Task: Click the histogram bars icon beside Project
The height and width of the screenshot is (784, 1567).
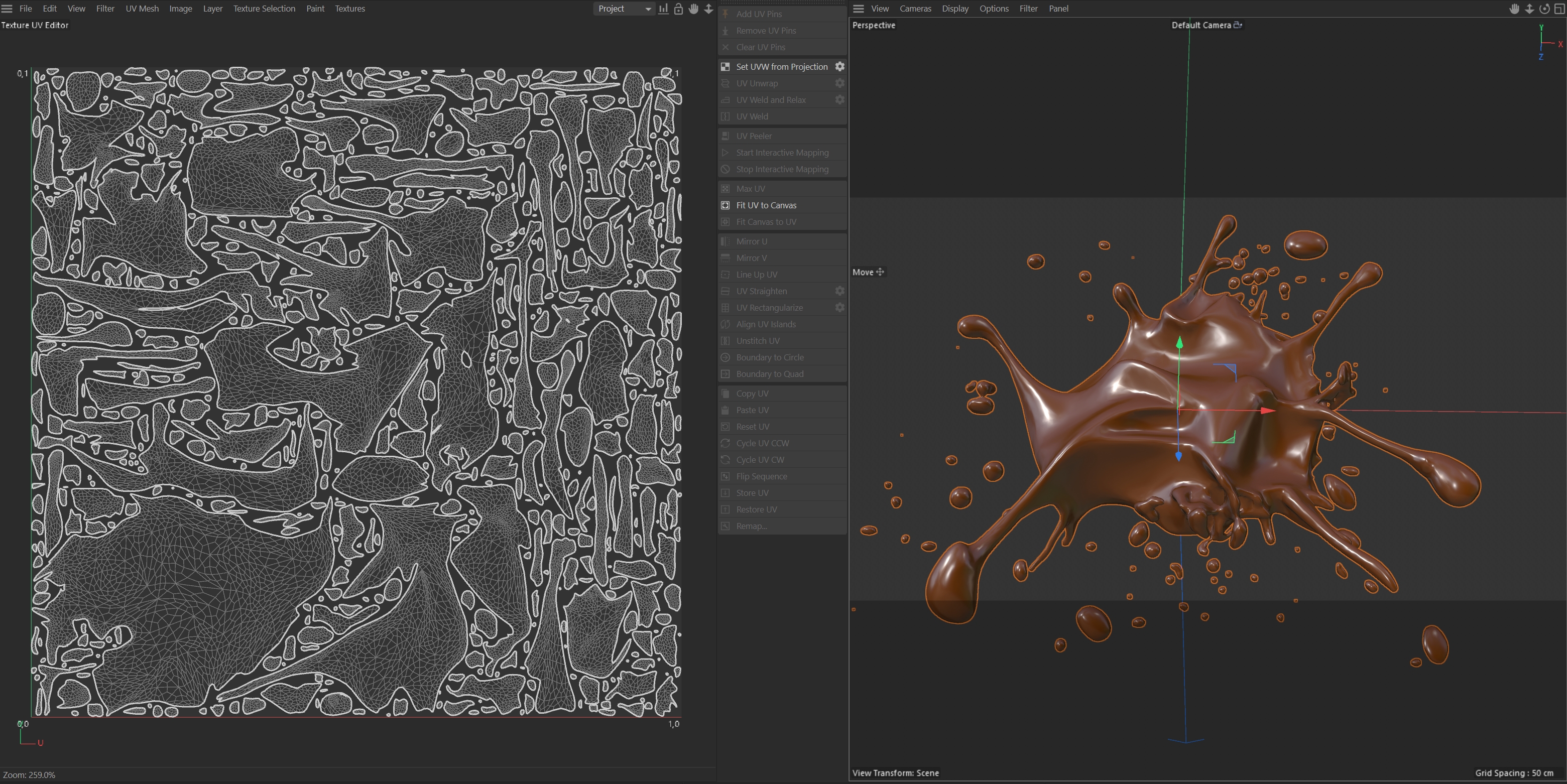Action: click(x=663, y=9)
